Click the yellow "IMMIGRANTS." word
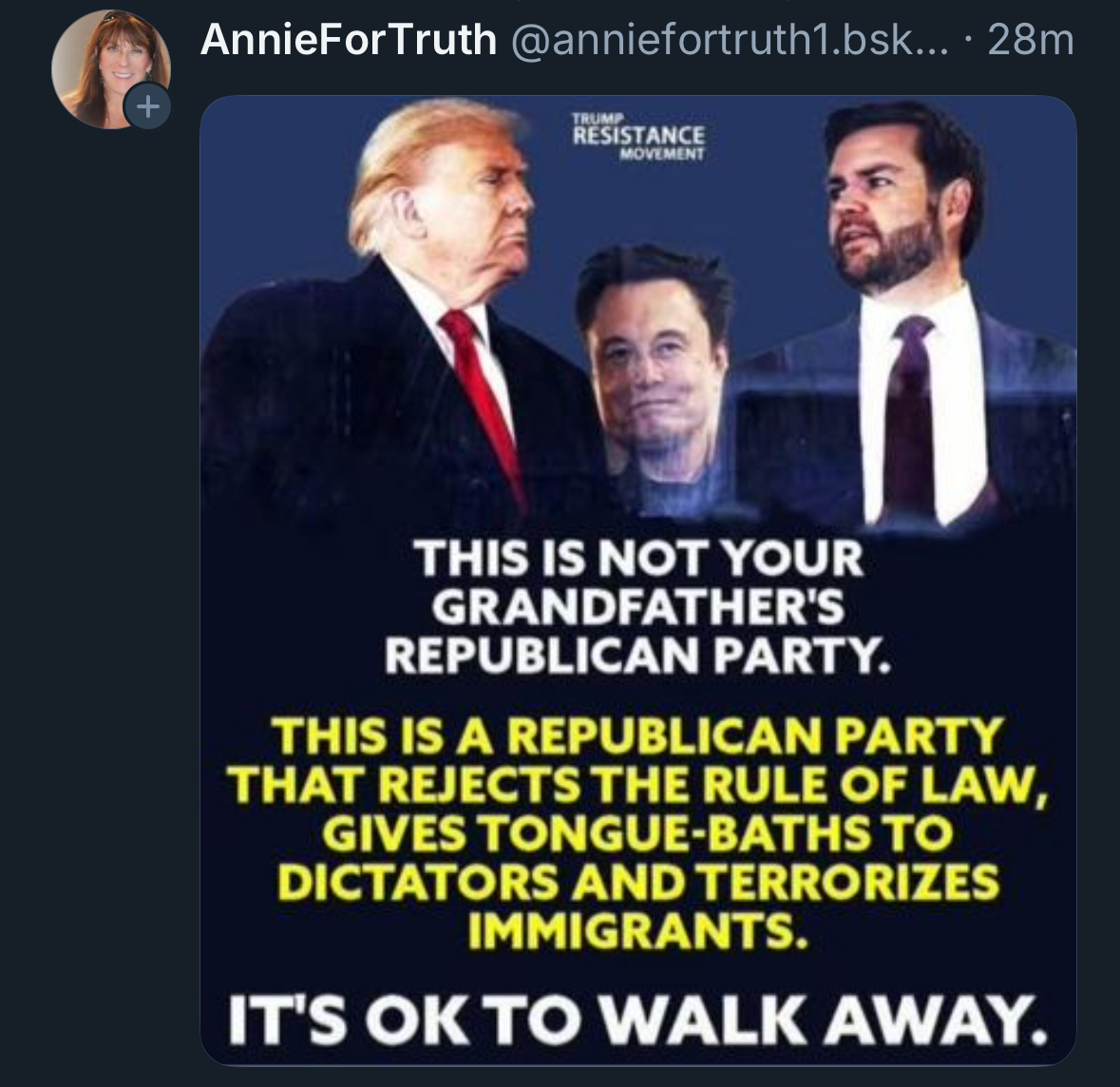 coord(637,930)
